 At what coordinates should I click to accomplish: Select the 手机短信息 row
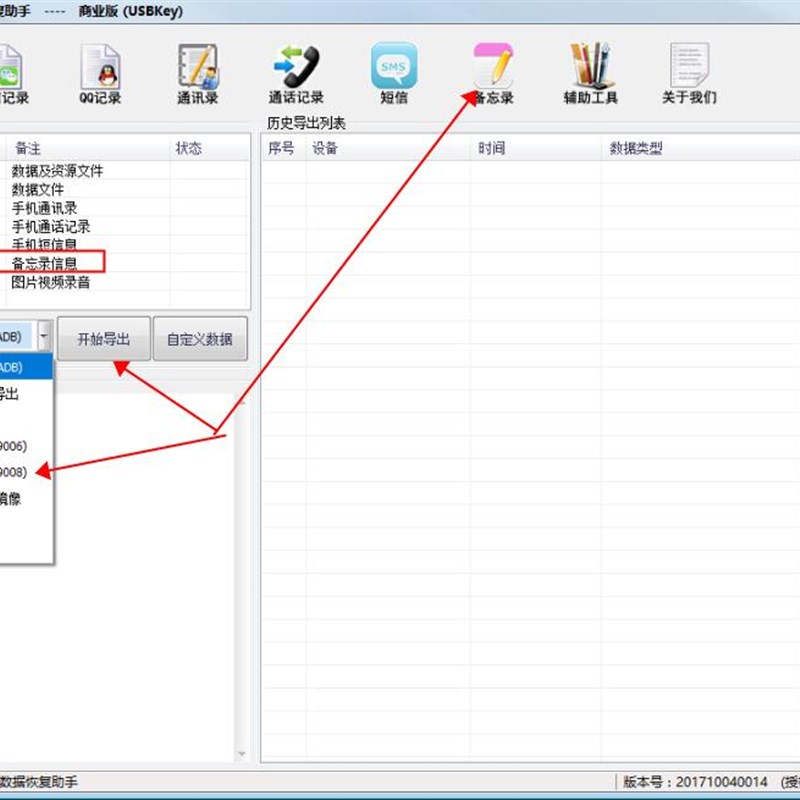click(x=125, y=244)
